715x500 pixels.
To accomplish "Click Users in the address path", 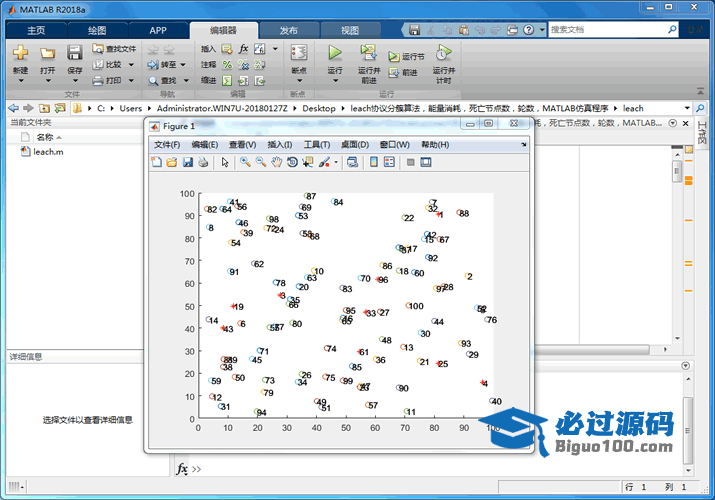I will coord(131,108).
